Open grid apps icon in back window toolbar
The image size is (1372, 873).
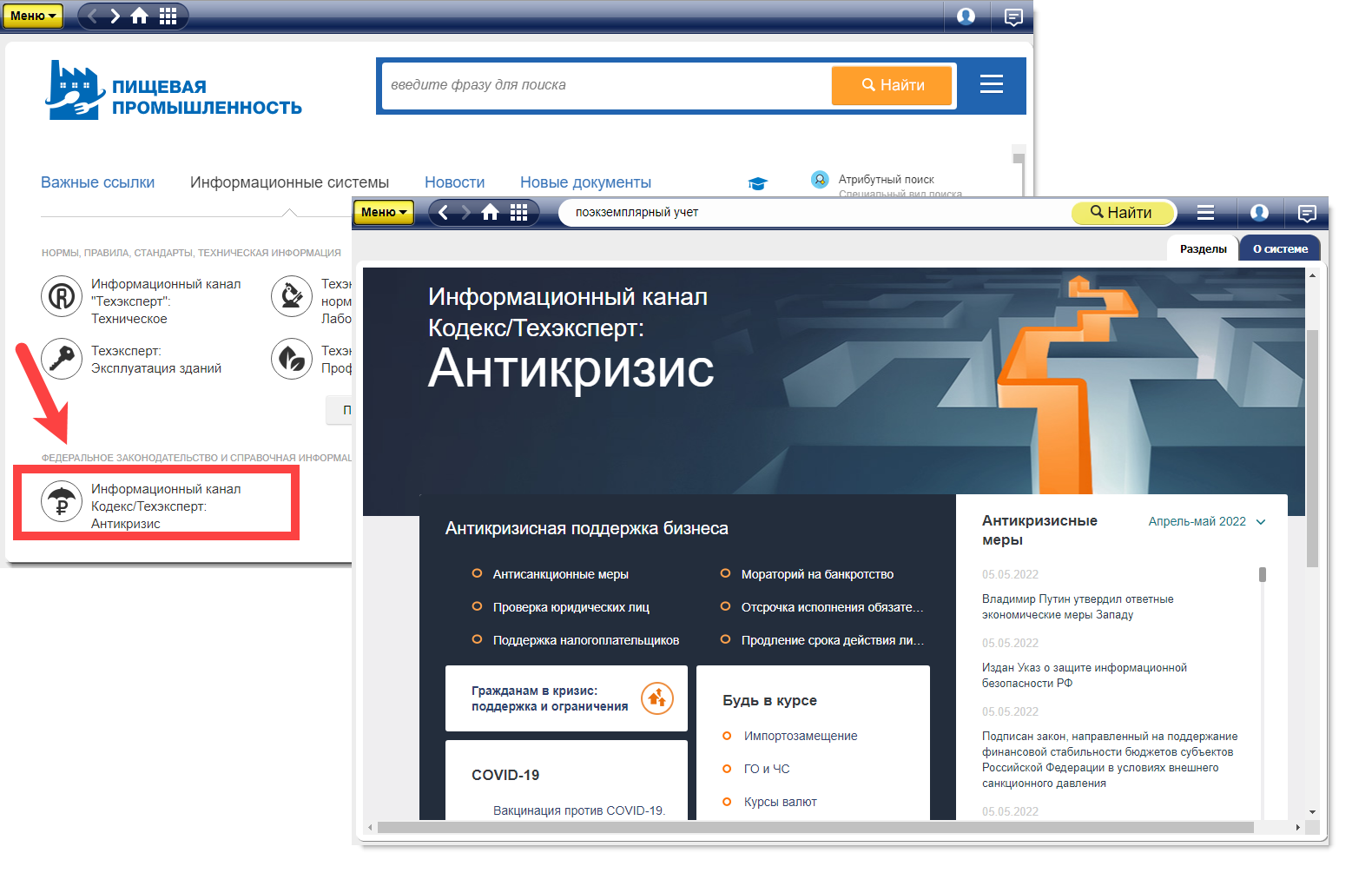[168, 16]
